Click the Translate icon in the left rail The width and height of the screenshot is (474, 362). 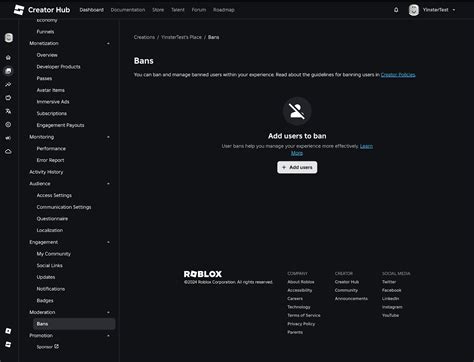pos(8,111)
